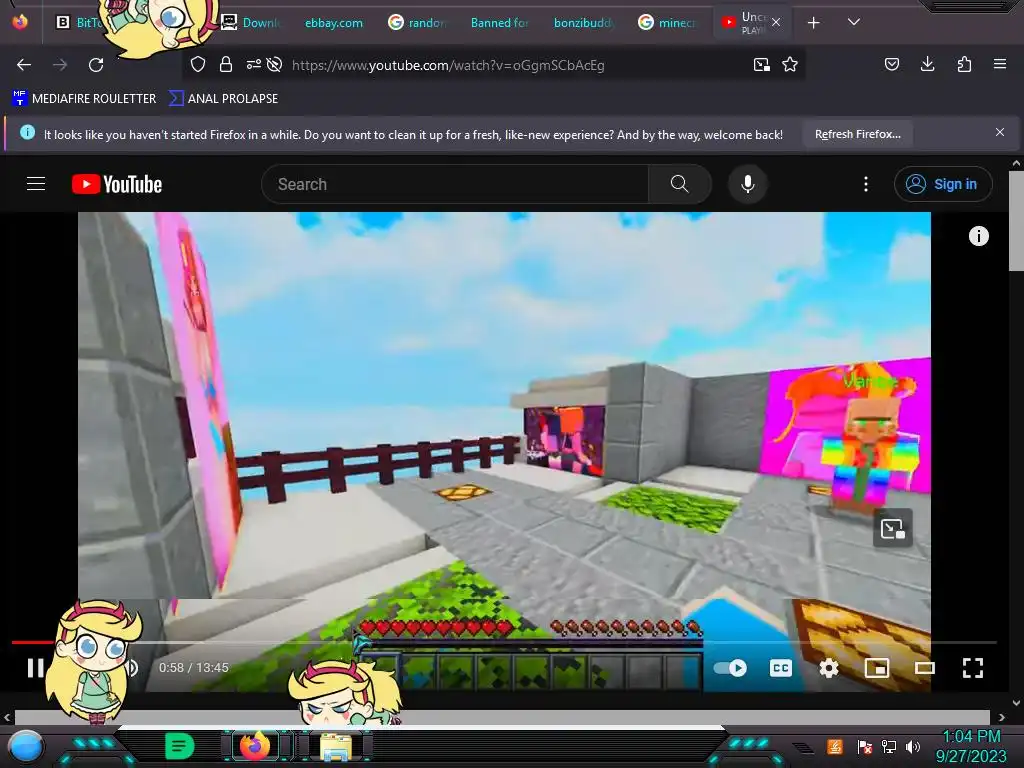Viewport: 1024px width, 768px height.
Task: Open the site permissions icon in address bar
Action: tap(253, 64)
